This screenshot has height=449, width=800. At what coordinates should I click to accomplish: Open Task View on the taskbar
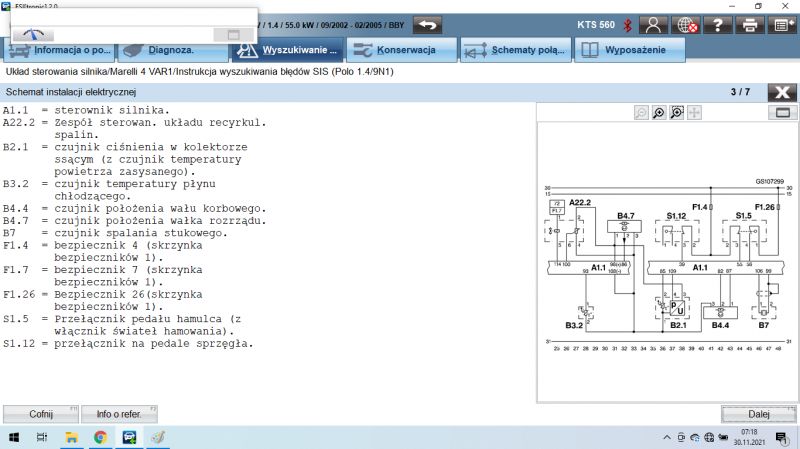click(x=42, y=437)
